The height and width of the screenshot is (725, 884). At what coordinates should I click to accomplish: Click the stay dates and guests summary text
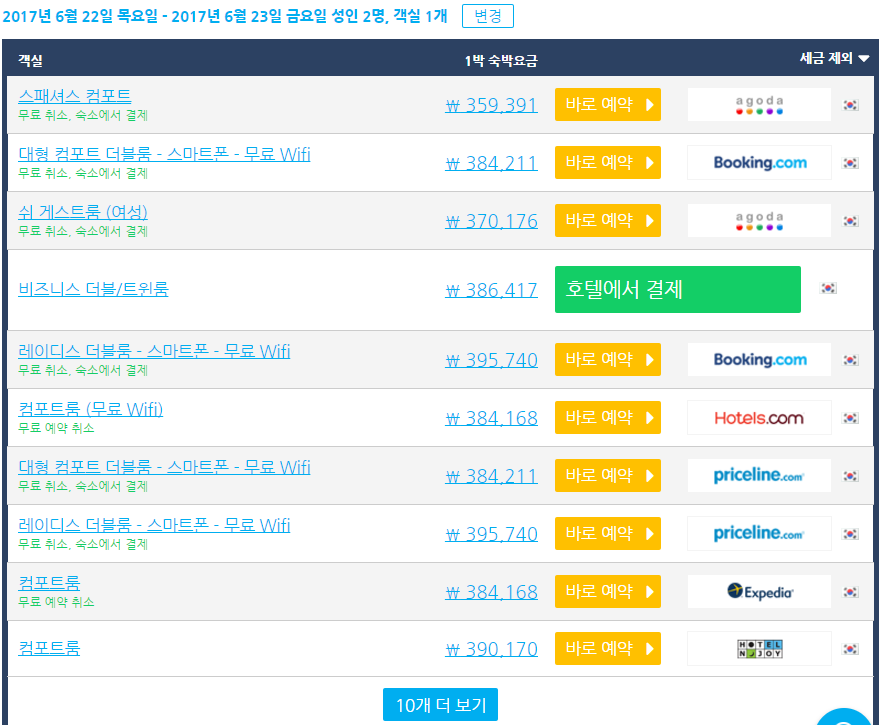pyautogui.click(x=224, y=16)
